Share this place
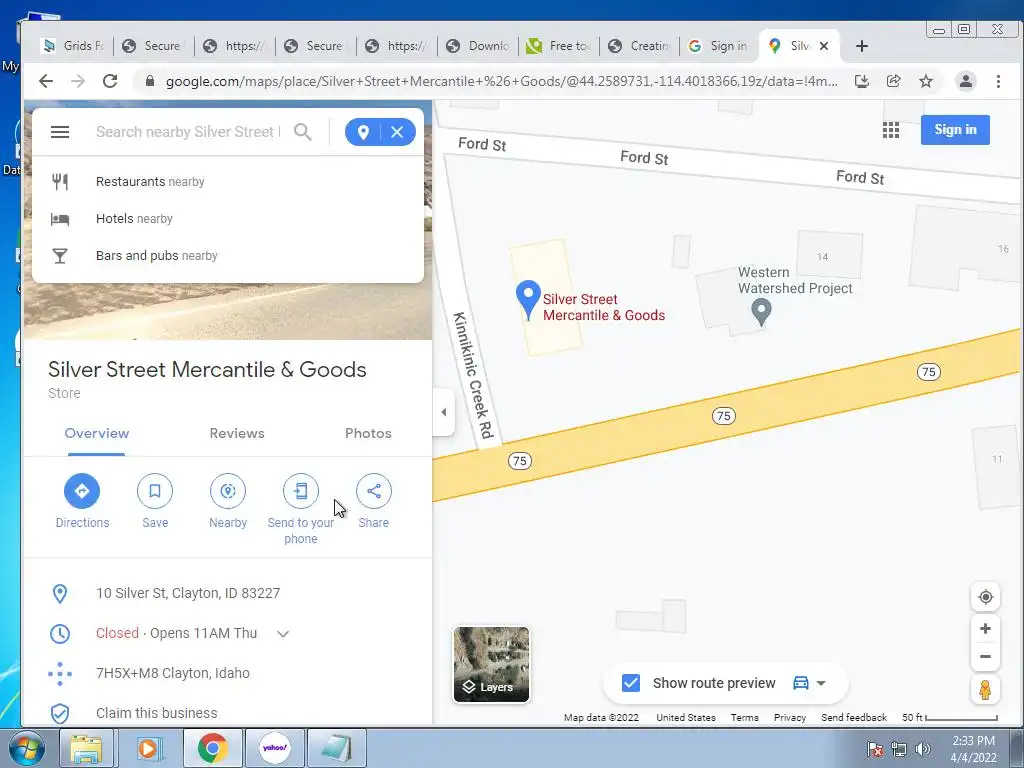This screenshot has width=1024, height=768. (374, 491)
